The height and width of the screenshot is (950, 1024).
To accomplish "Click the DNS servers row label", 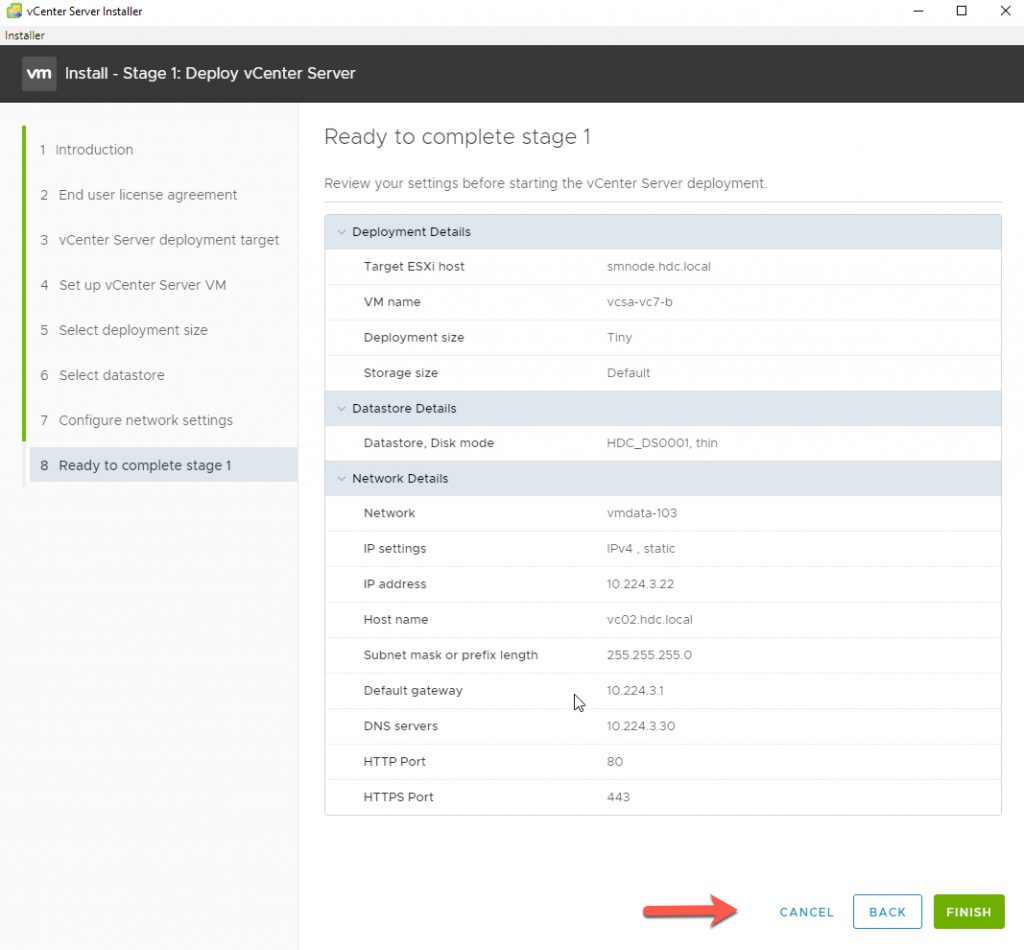I will [x=400, y=726].
